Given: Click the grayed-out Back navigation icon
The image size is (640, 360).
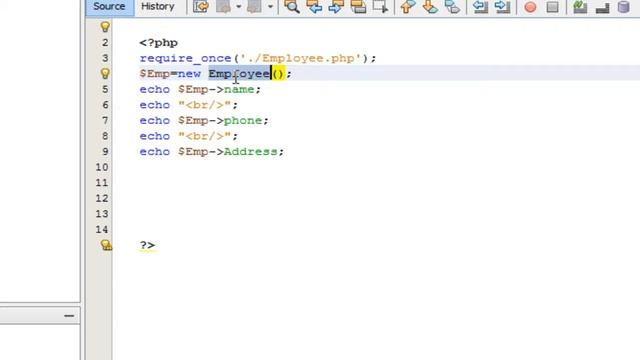Looking at the screenshot, I should [223, 7].
